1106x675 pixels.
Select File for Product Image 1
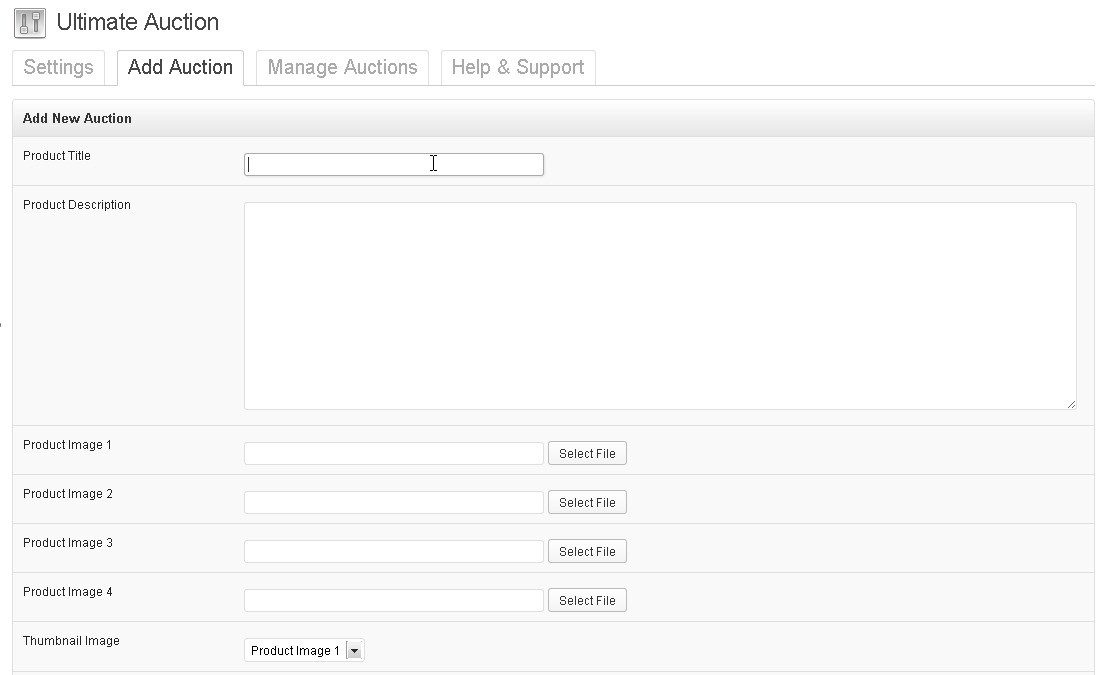point(588,454)
